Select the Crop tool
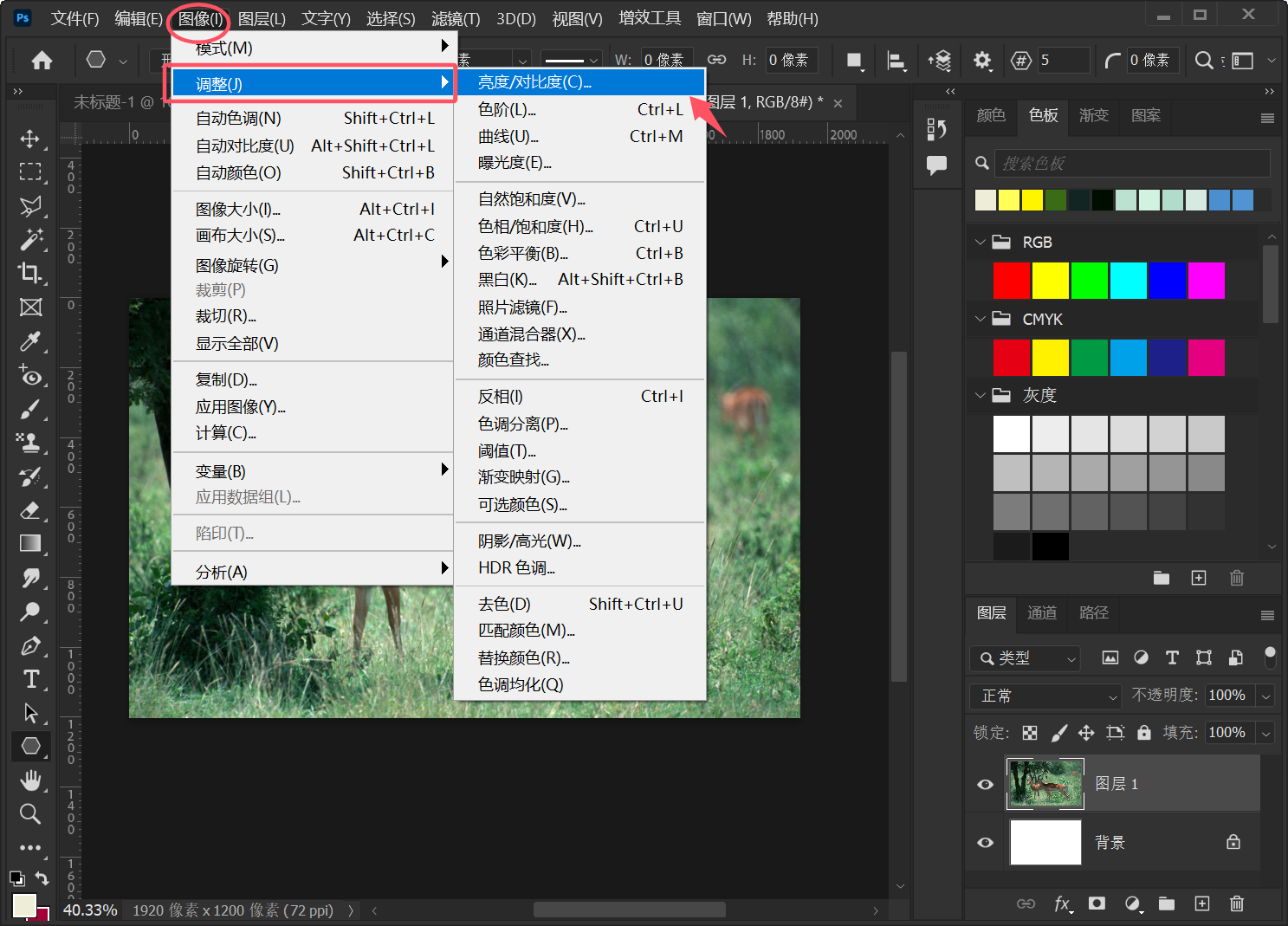This screenshot has height=926, width=1288. tap(30, 273)
